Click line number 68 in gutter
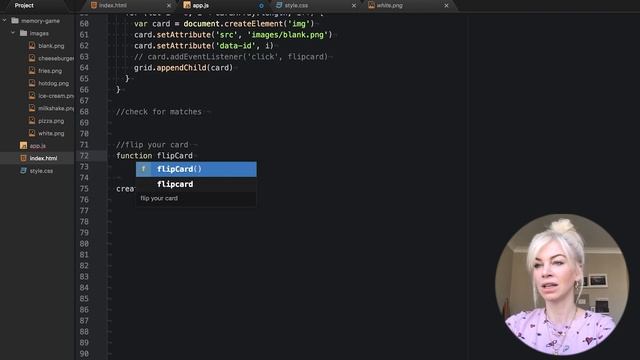Image resolution: width=640 pixels, height=360 pixels. tap(84, 111)
